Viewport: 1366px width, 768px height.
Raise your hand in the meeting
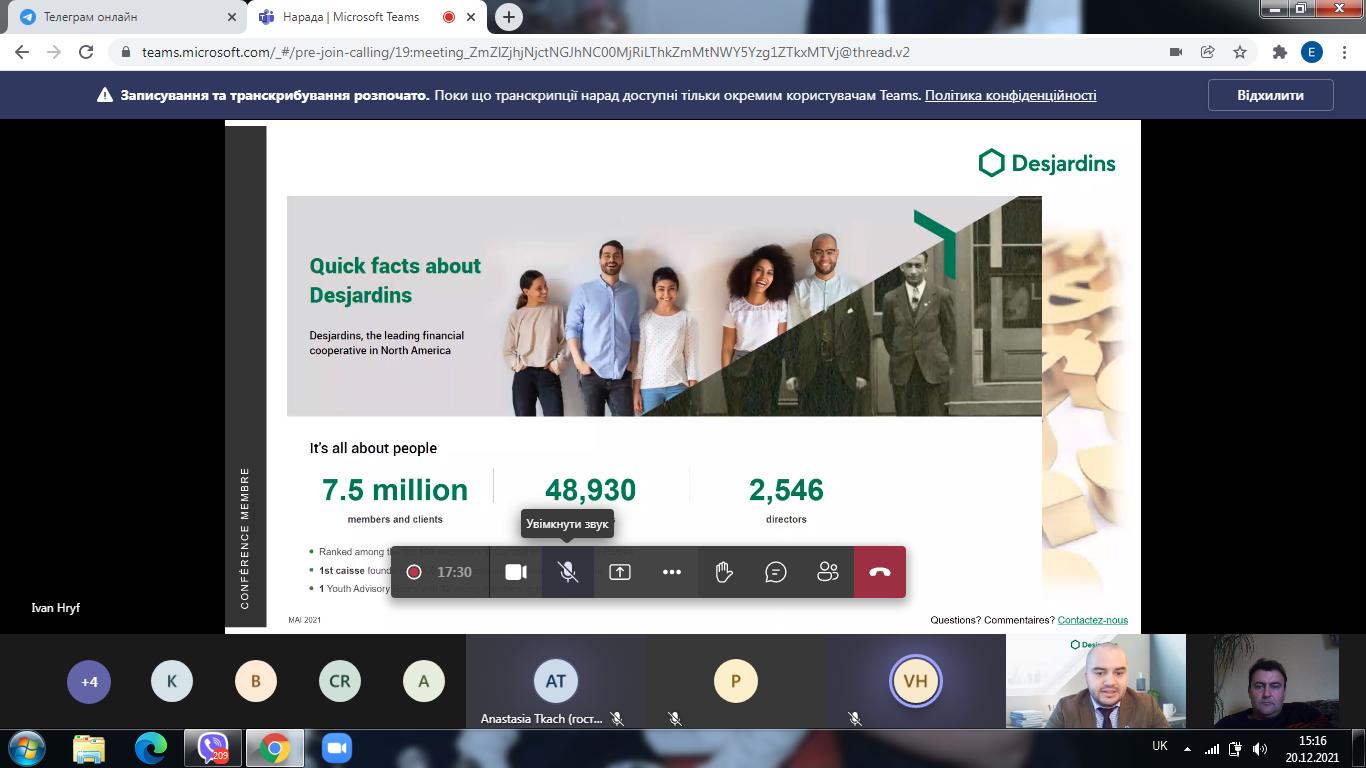point(724,572)
